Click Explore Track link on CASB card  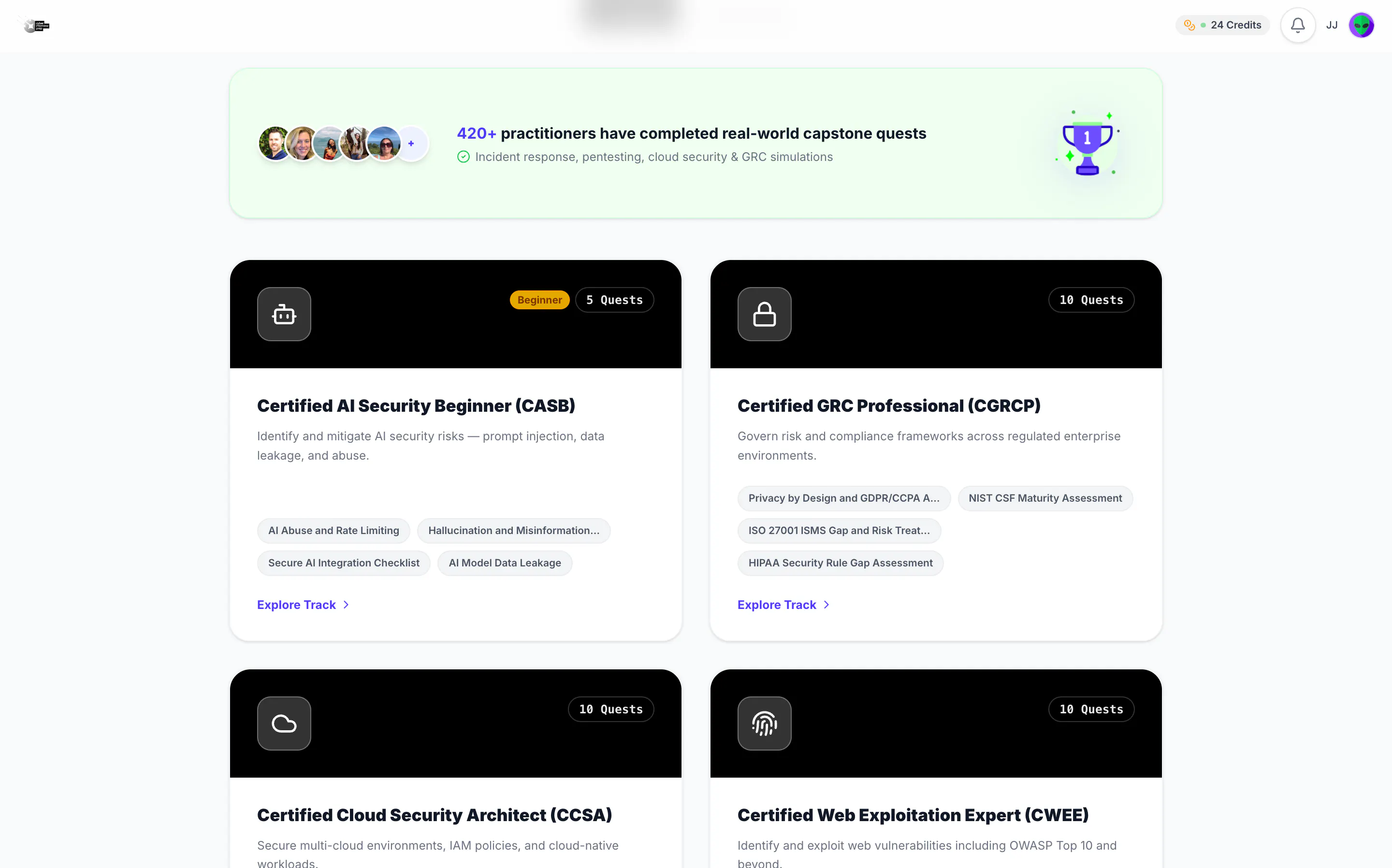pos(303,605)
